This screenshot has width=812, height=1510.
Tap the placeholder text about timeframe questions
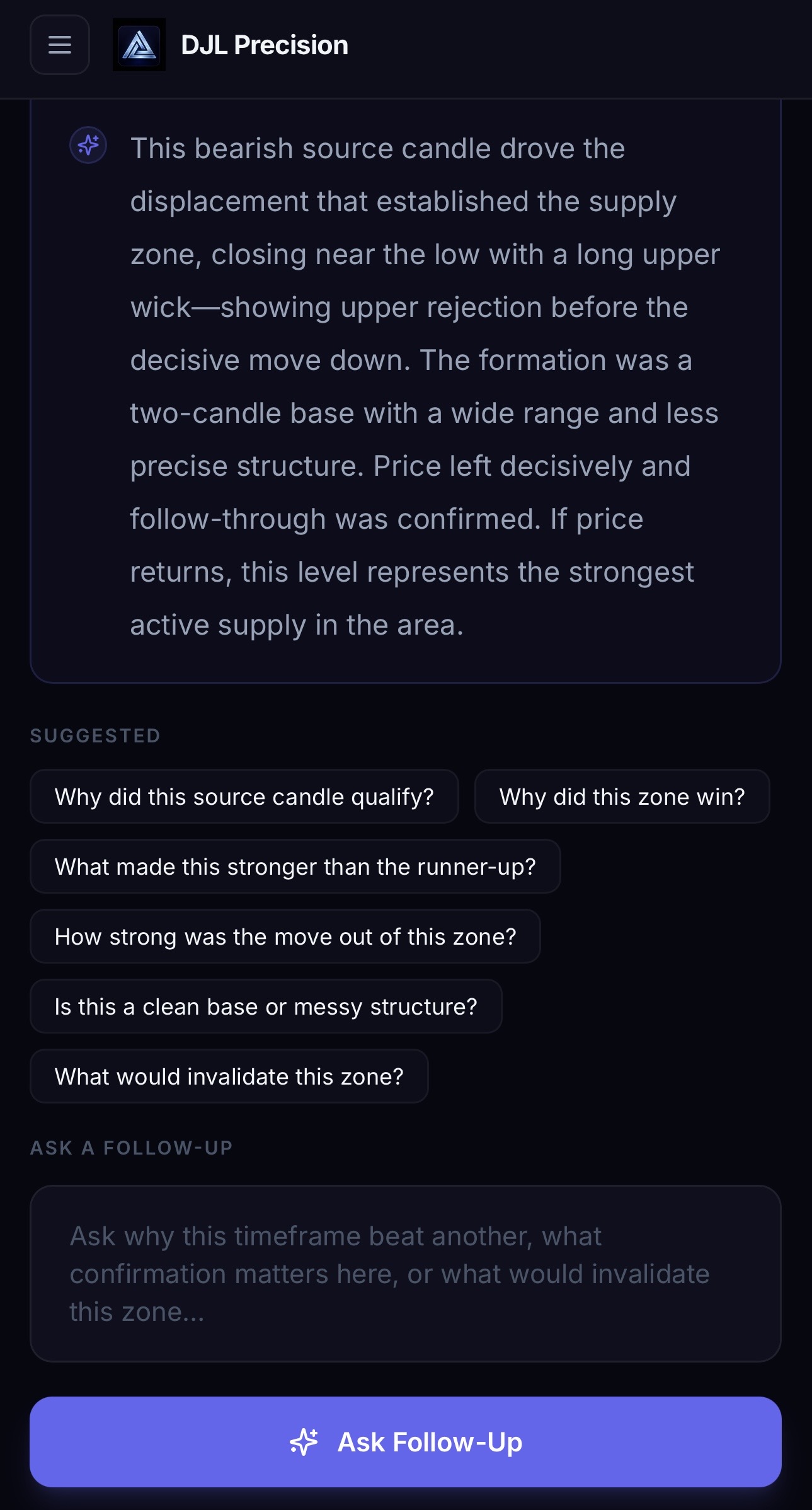pos(391,1273)
